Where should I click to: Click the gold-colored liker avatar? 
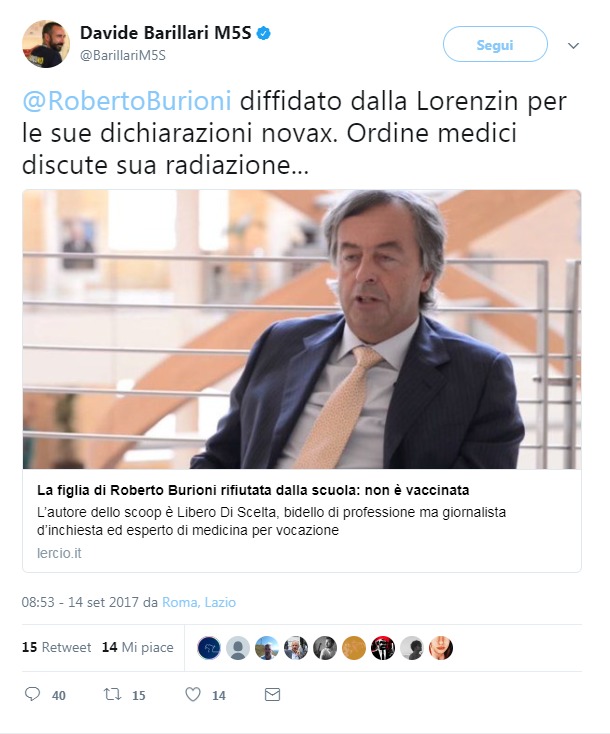coord(354,648)
